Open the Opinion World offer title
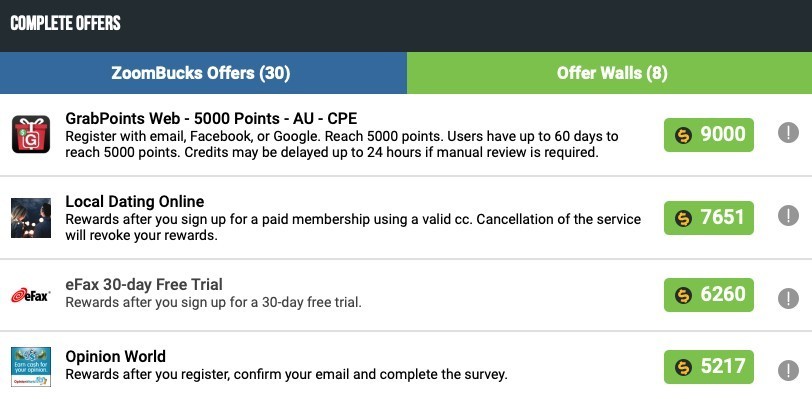This screenshot has width=812, height=399. 115,357
